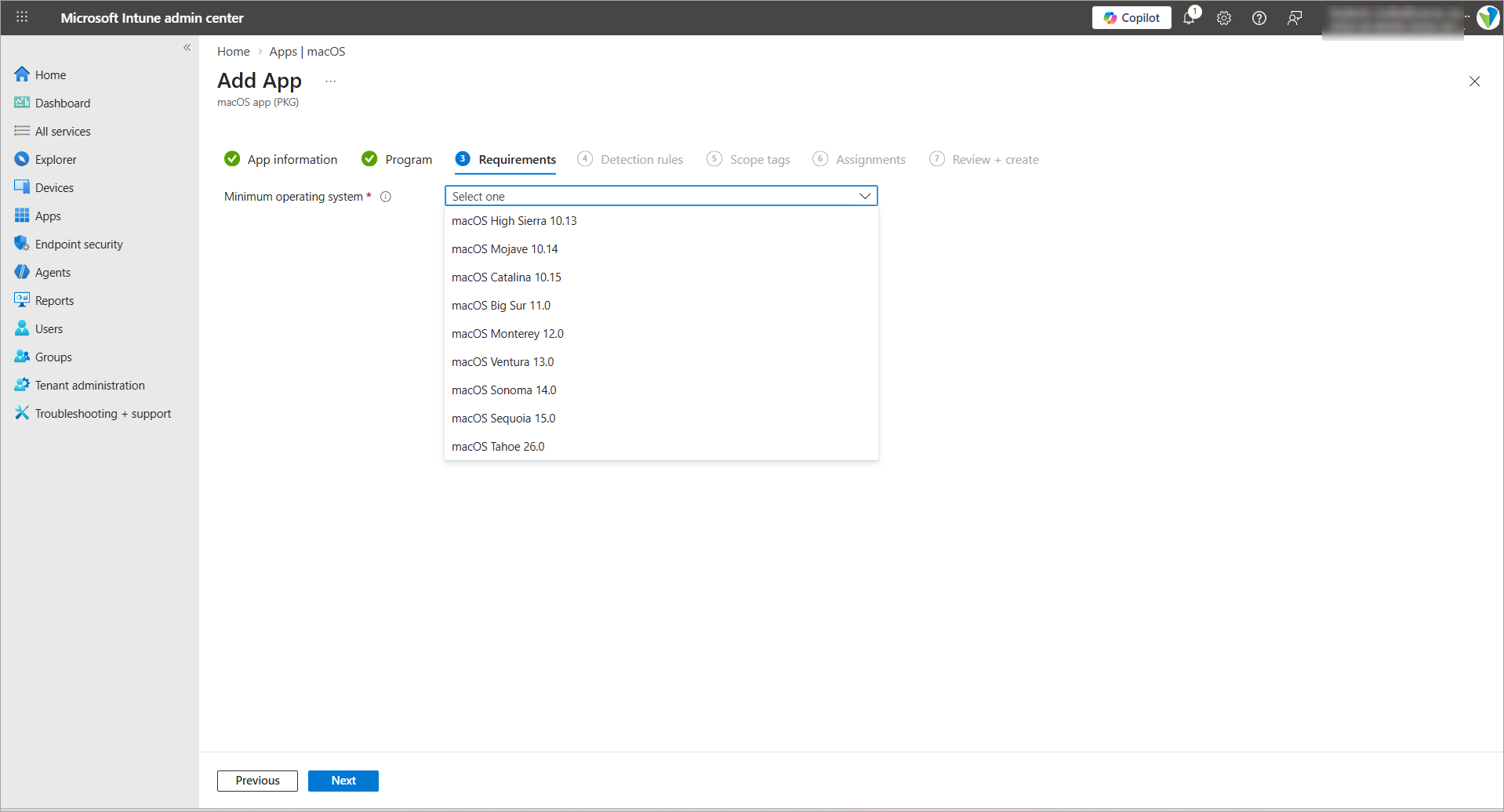Open the Feedback icon in header
The image size is (1504, 812).
tap(1295, 18)
